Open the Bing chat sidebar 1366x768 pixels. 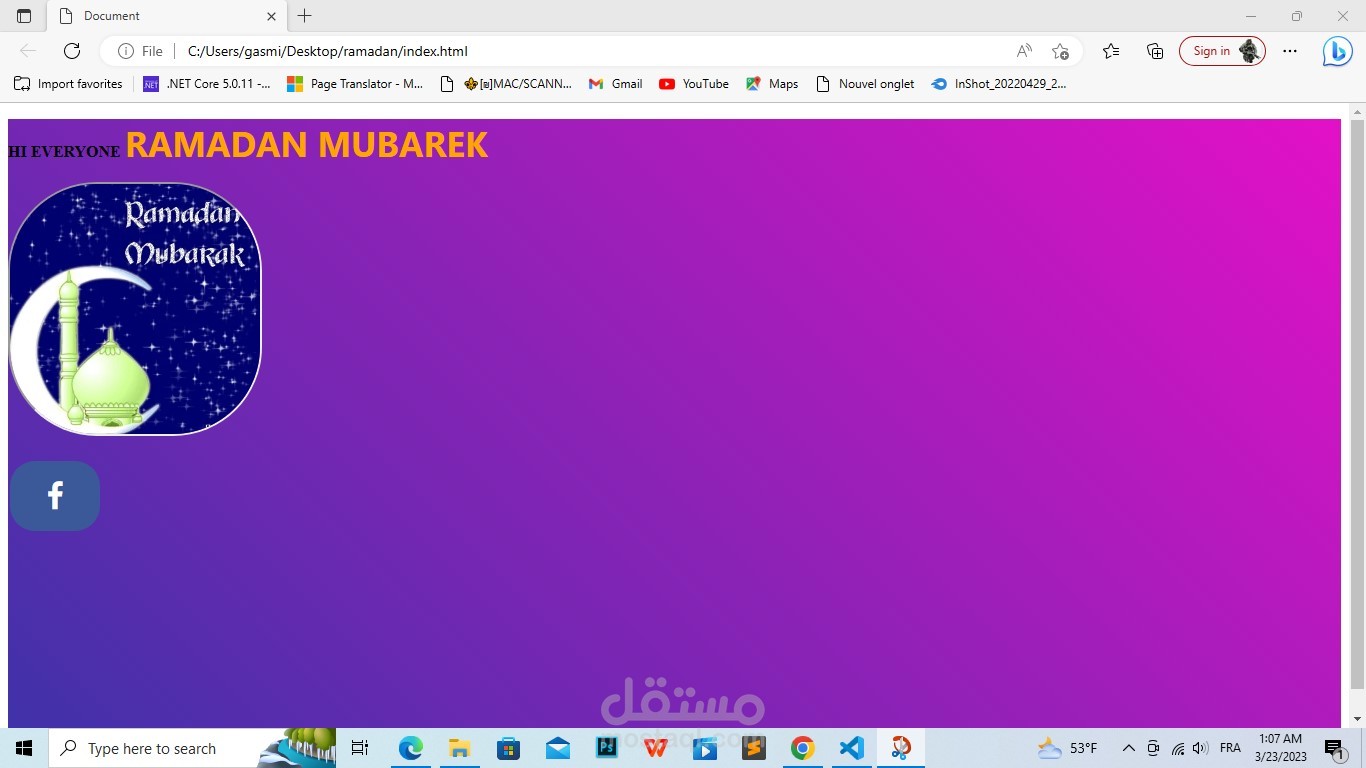1337,51
